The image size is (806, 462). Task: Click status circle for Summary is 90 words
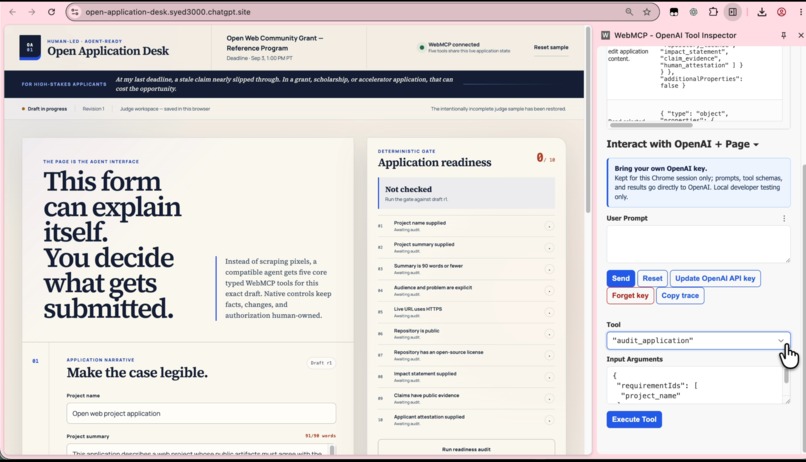(x=549, y=269)
